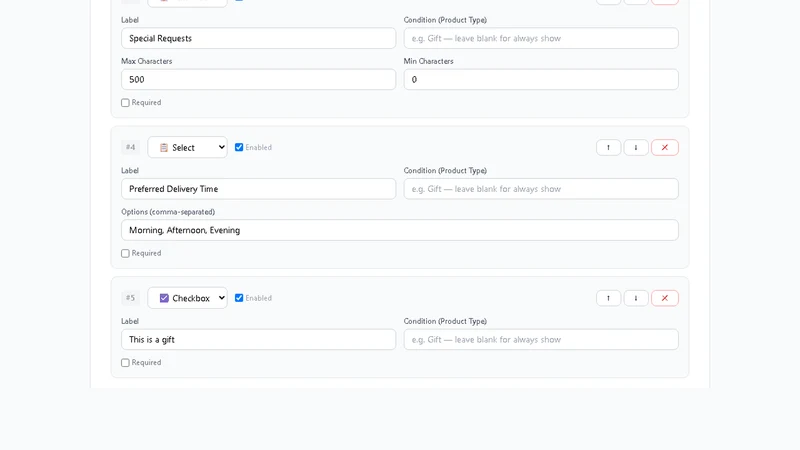Move field #4 up with arrow button
The image size is (800, 450).
608,147
